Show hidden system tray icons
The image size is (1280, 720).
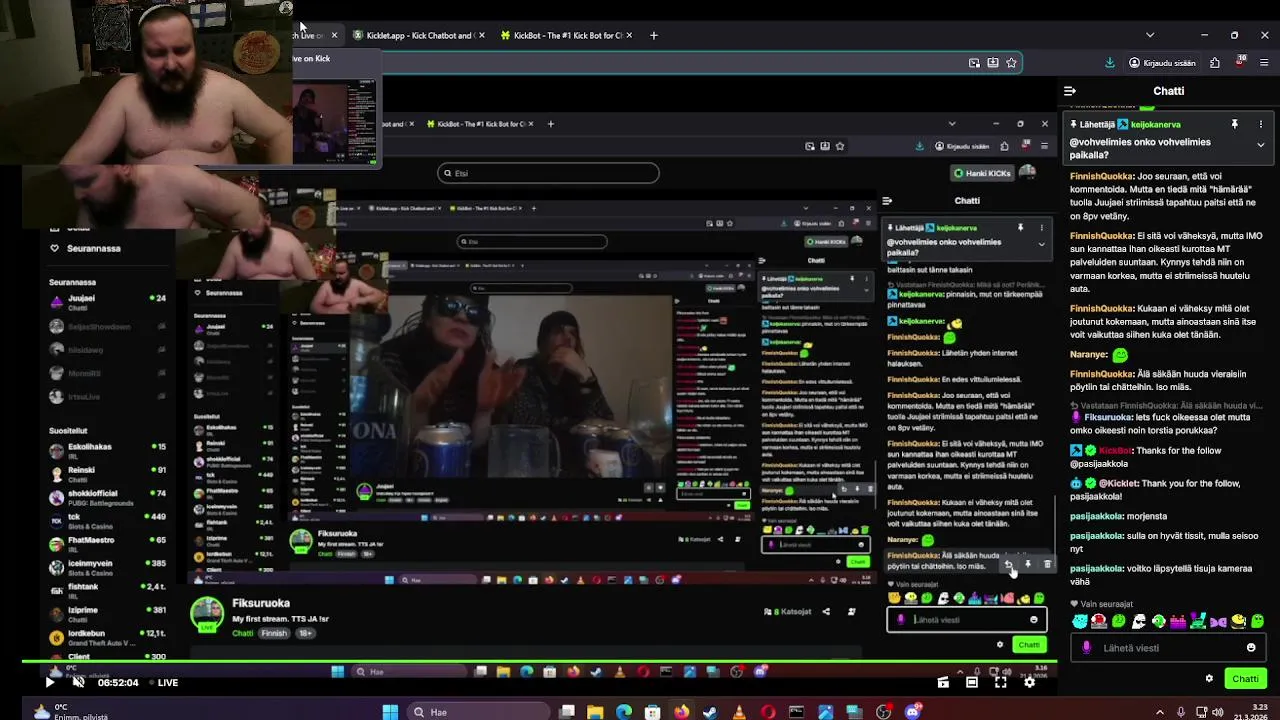click(1160, 712)
